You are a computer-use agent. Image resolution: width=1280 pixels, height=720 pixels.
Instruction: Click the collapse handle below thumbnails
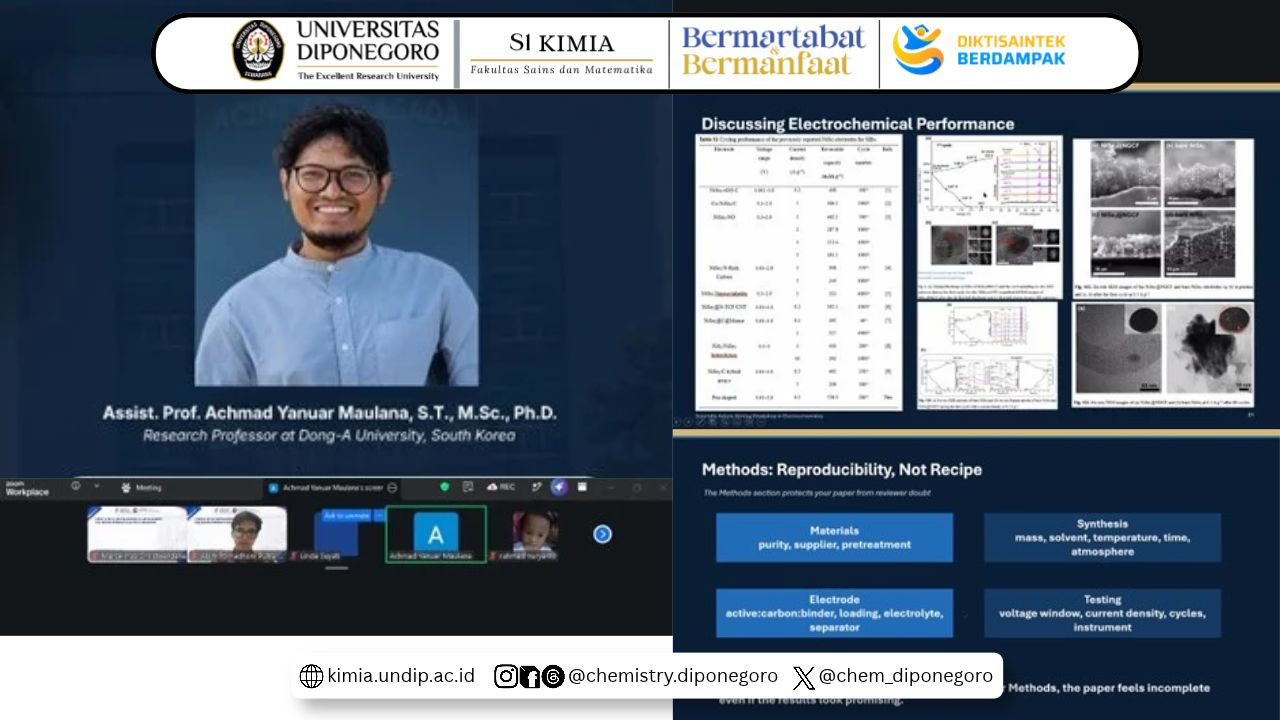[x=337, y=568]
